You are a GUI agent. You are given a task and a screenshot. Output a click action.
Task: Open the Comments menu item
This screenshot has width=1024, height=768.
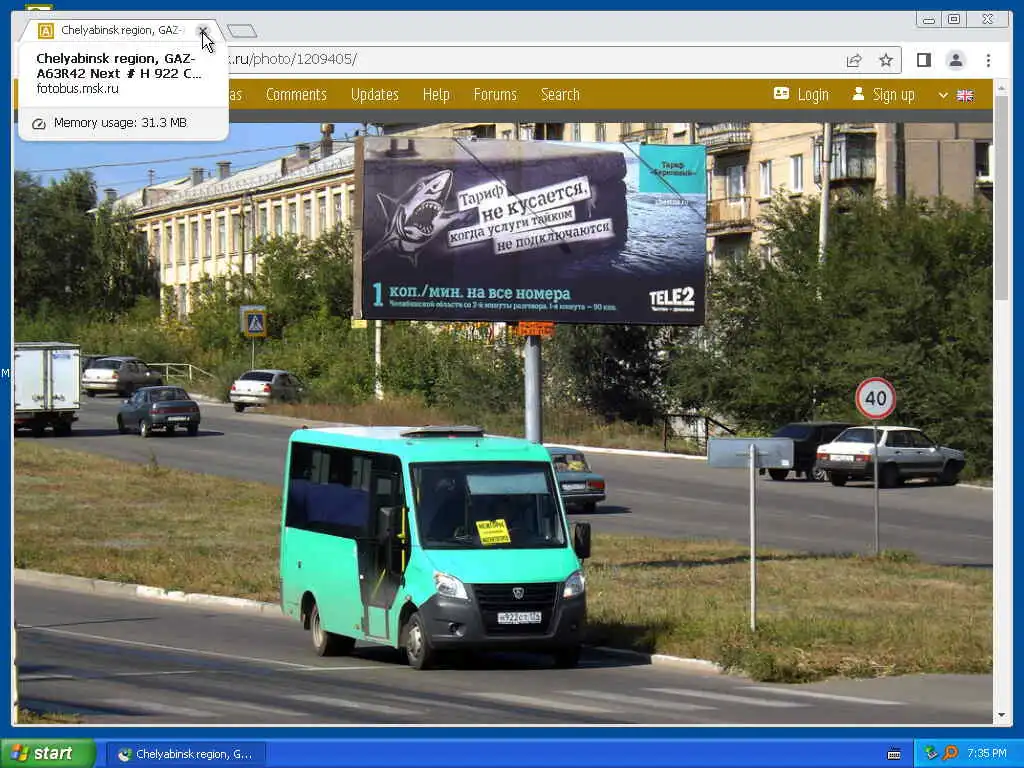tap(296, 95)
